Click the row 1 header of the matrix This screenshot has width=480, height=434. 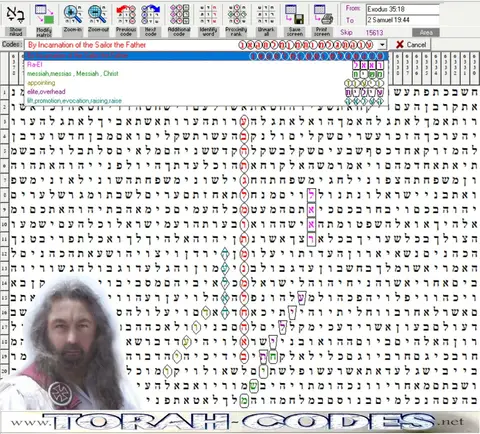point(4,92)
